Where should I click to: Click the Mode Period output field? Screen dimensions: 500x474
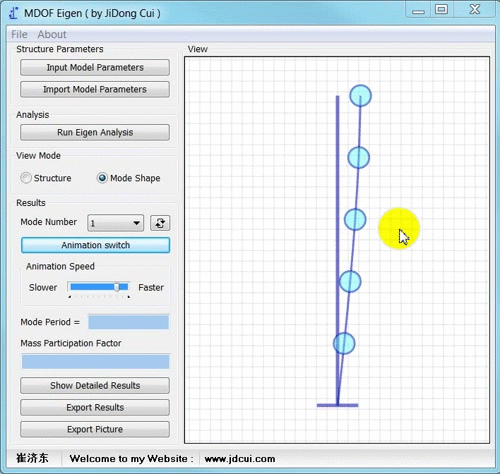(128, 322)
